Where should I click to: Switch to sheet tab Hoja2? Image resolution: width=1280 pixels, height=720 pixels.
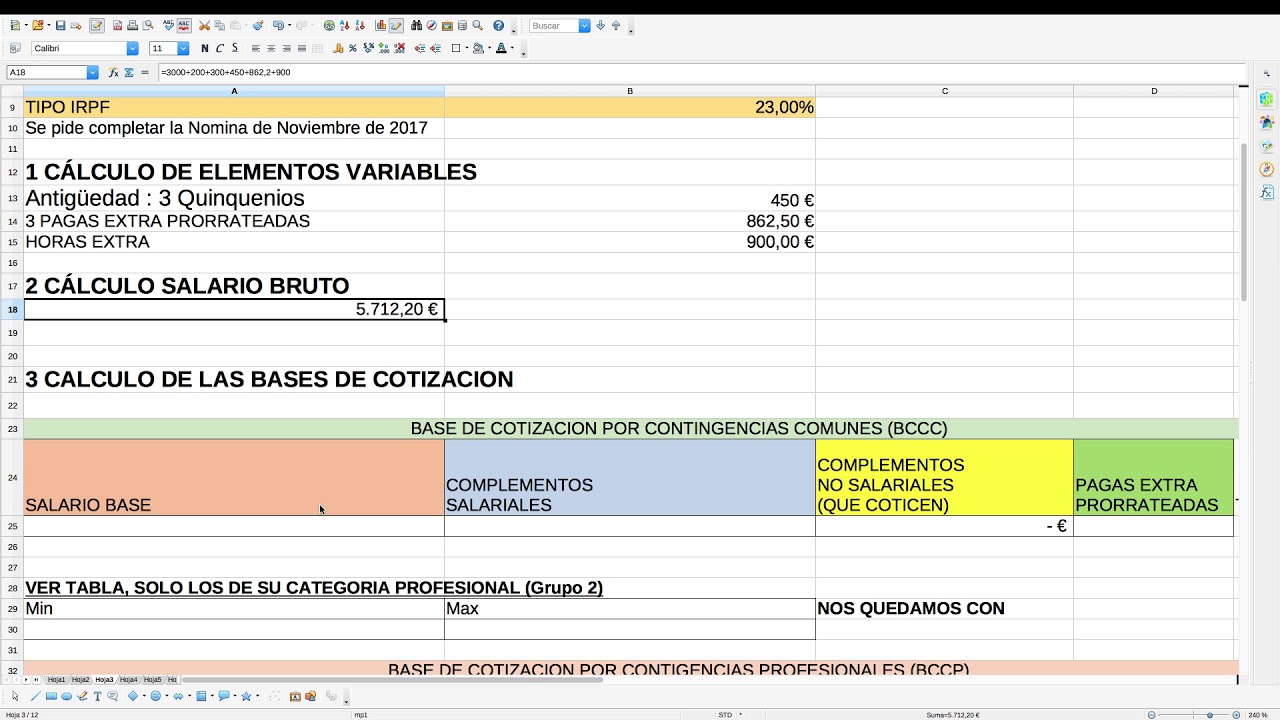pyautogui.click(x=80, y=680)
